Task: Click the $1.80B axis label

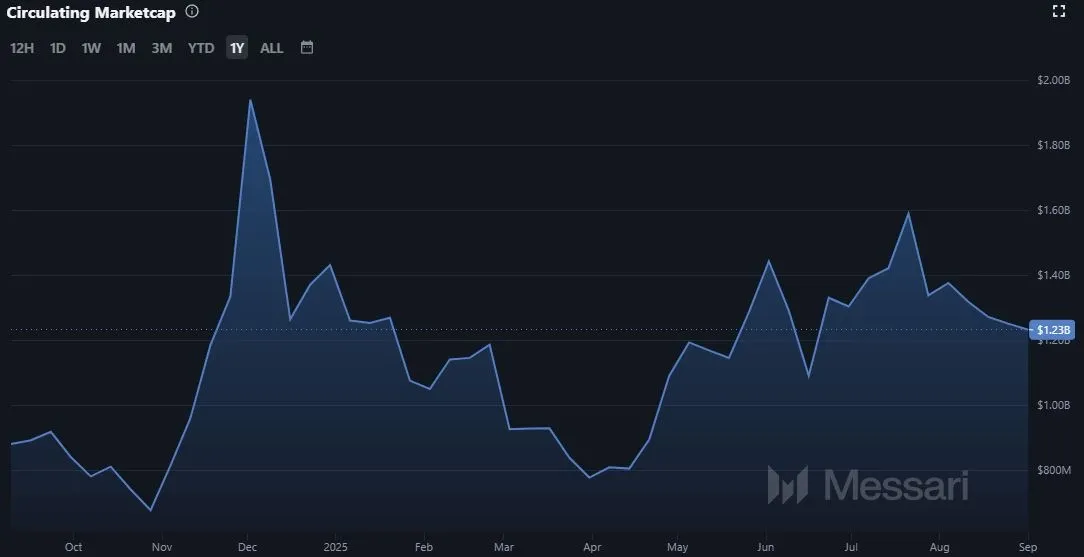Action: (1054, 145)
